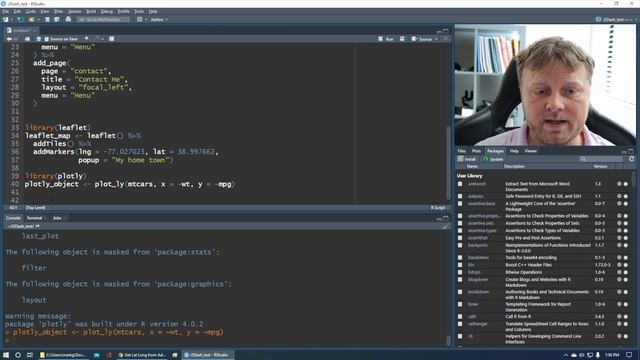Click the Source button
Viewport: 640px width, 360px height.
tap(422, 39)
